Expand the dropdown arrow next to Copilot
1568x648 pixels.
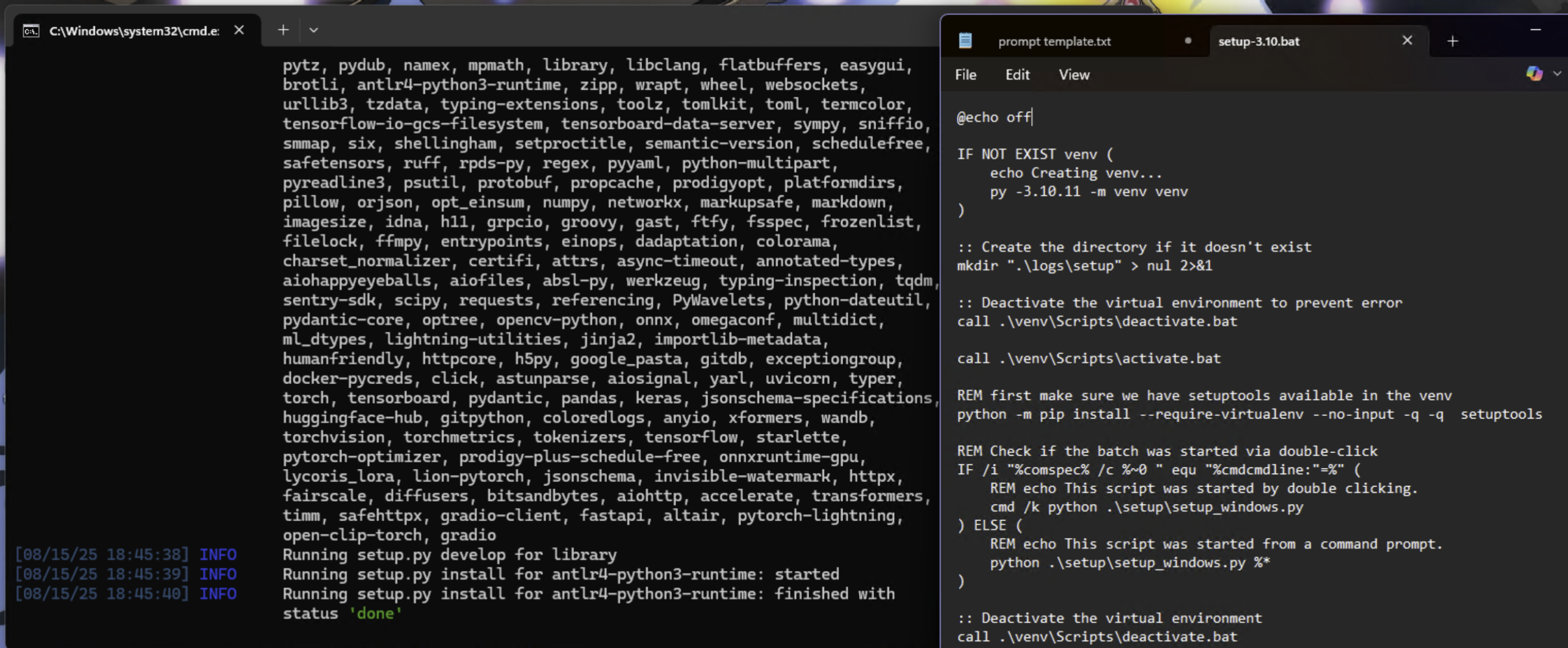coord(1557,74)
